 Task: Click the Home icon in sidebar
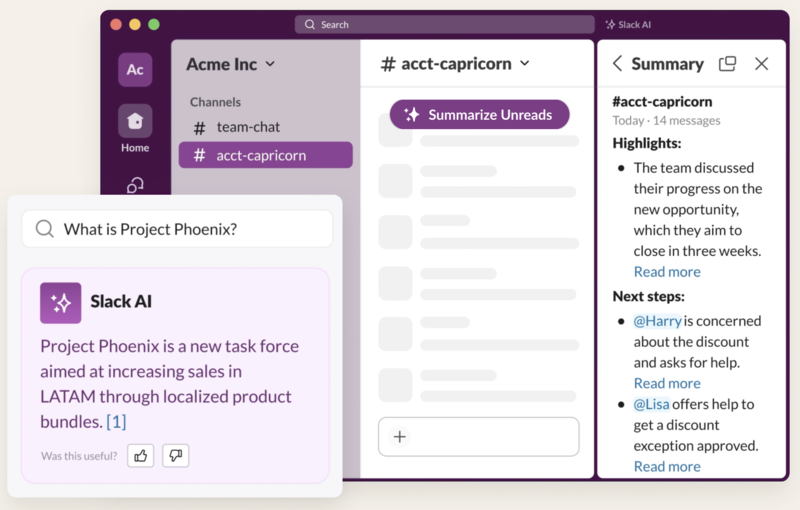135,122
